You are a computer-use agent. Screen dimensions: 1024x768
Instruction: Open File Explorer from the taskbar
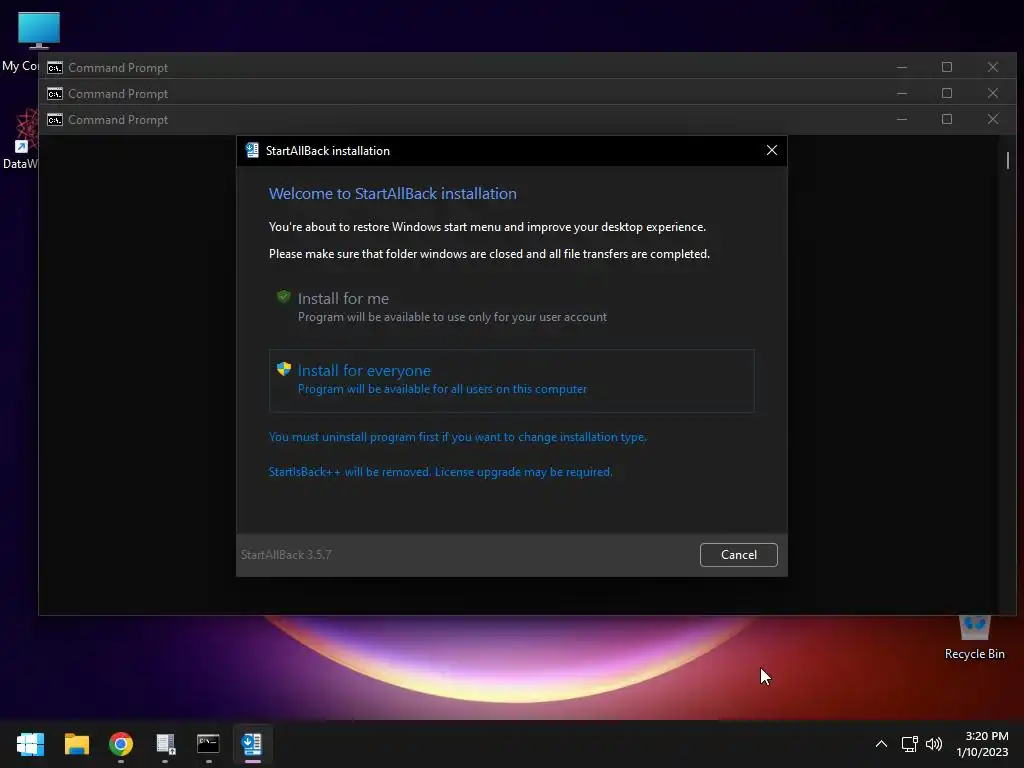coord(76,744)
